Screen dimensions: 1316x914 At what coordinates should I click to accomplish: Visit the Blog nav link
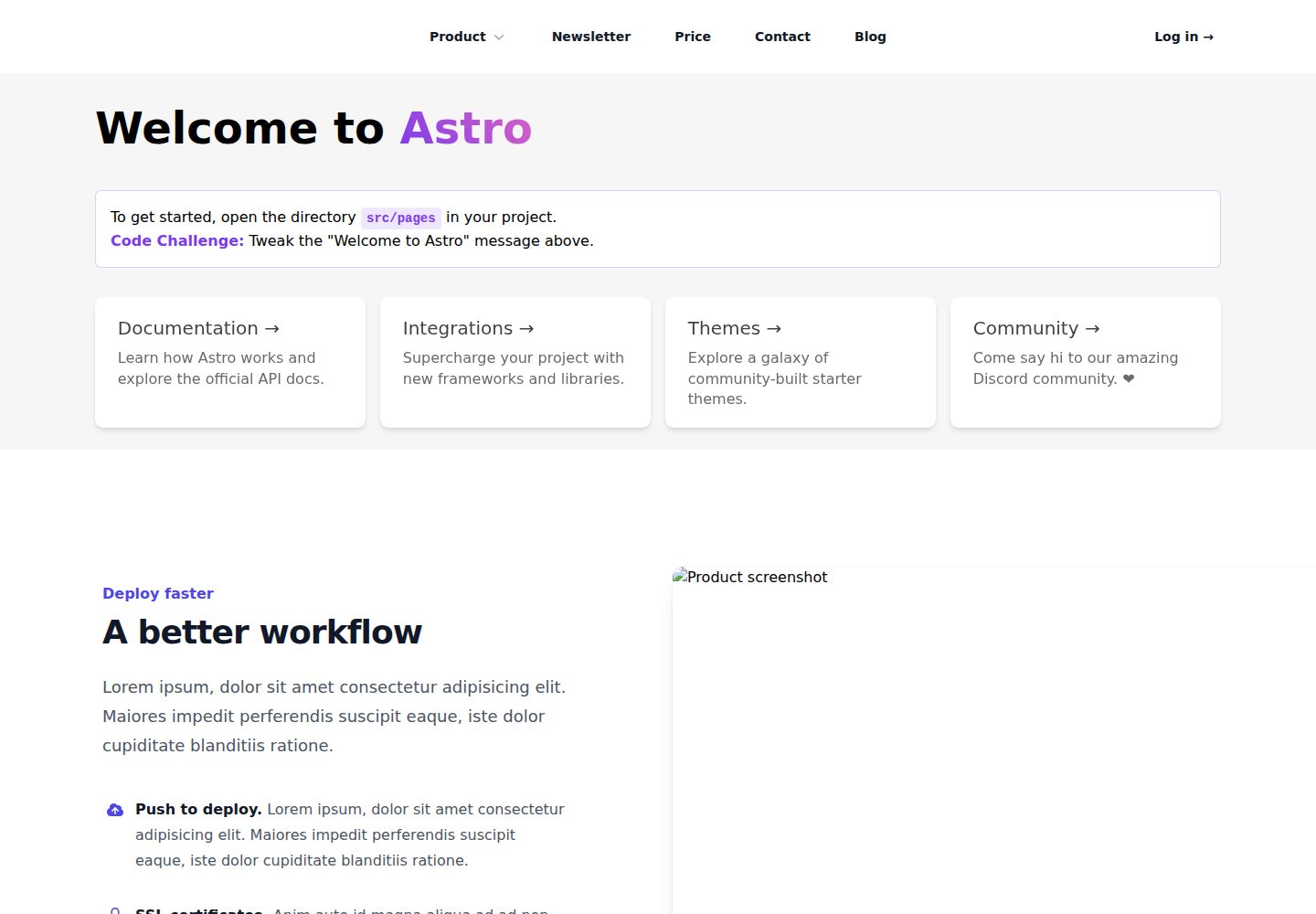(x=870, y=37)
